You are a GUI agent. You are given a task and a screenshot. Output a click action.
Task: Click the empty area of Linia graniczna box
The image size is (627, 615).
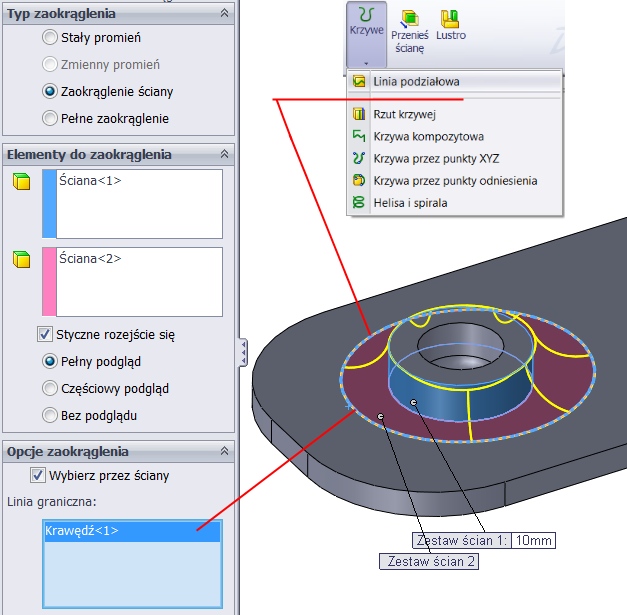point(132,574)
